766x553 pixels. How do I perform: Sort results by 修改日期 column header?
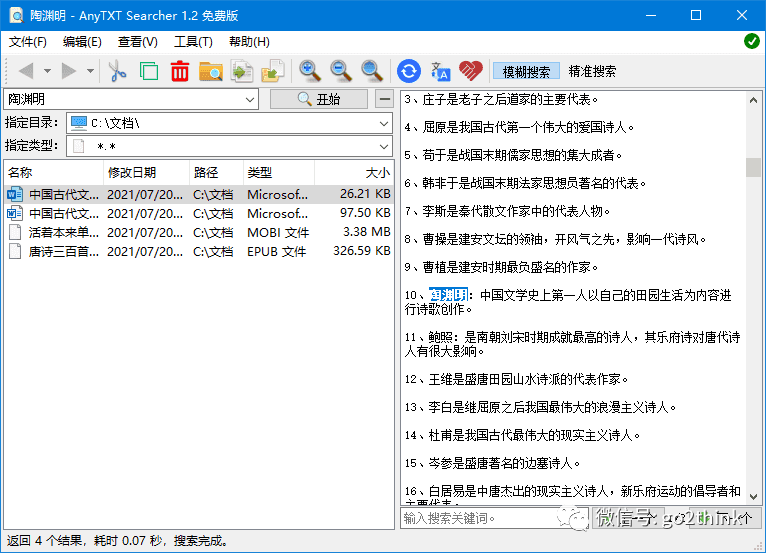[x=146, y=172]
